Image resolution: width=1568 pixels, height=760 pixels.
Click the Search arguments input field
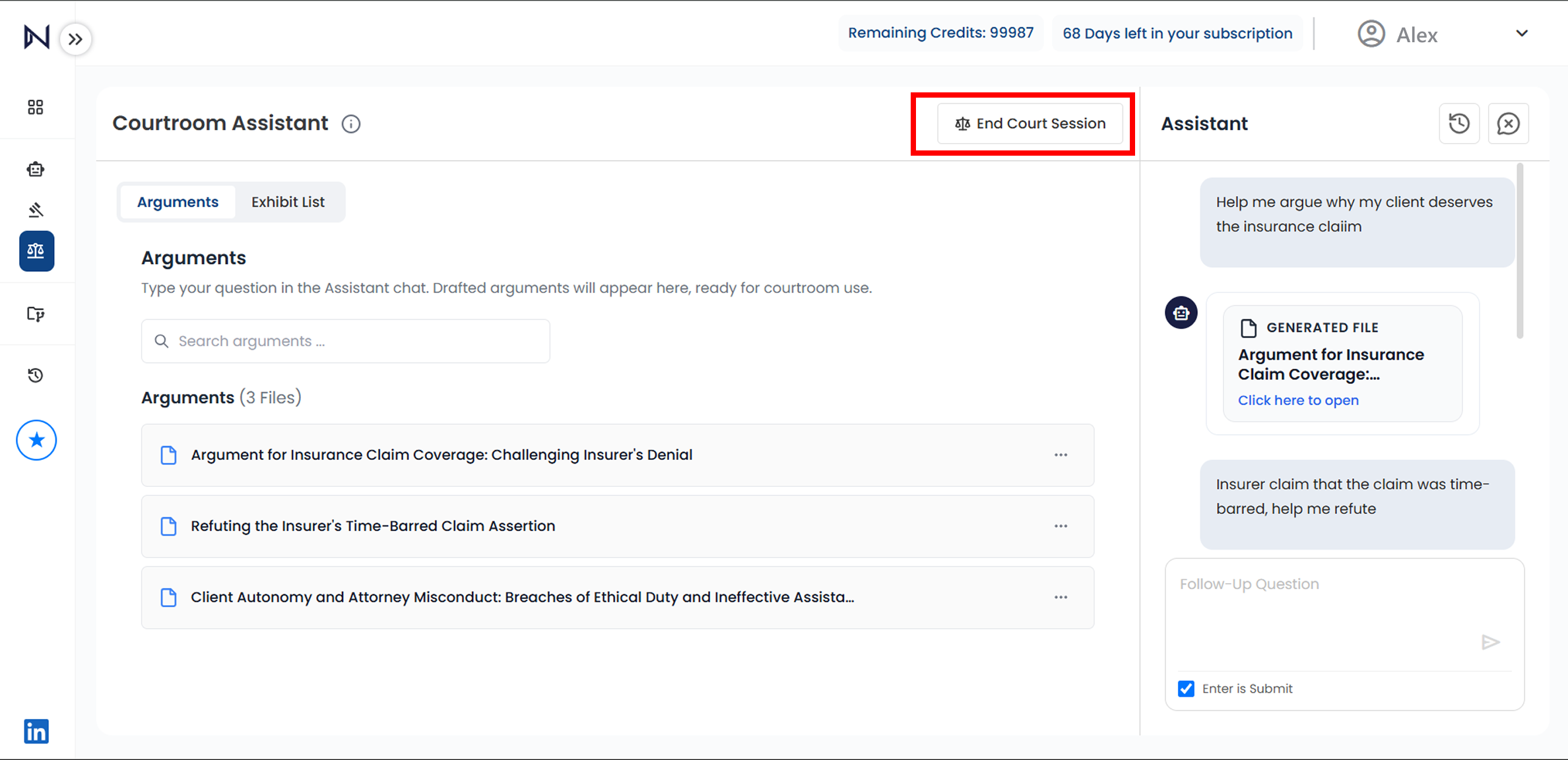tap(345, 341)
